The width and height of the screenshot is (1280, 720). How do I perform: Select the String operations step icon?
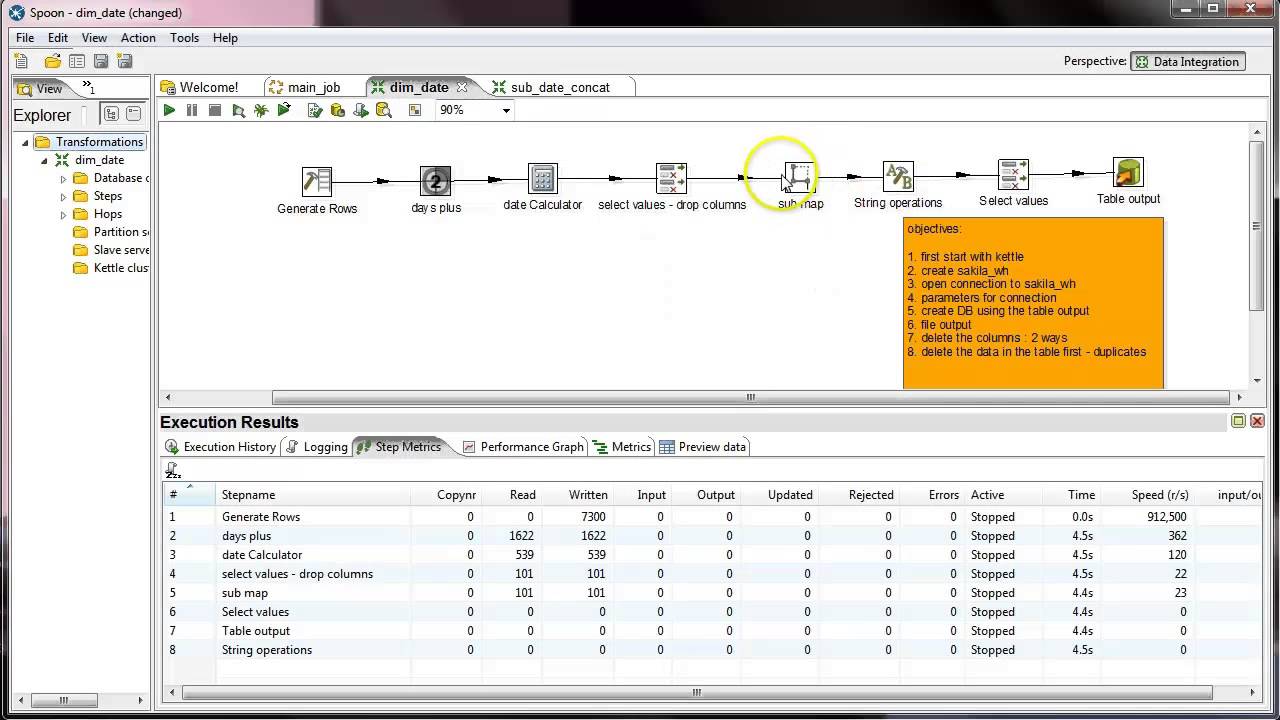[x=898, y=177]
